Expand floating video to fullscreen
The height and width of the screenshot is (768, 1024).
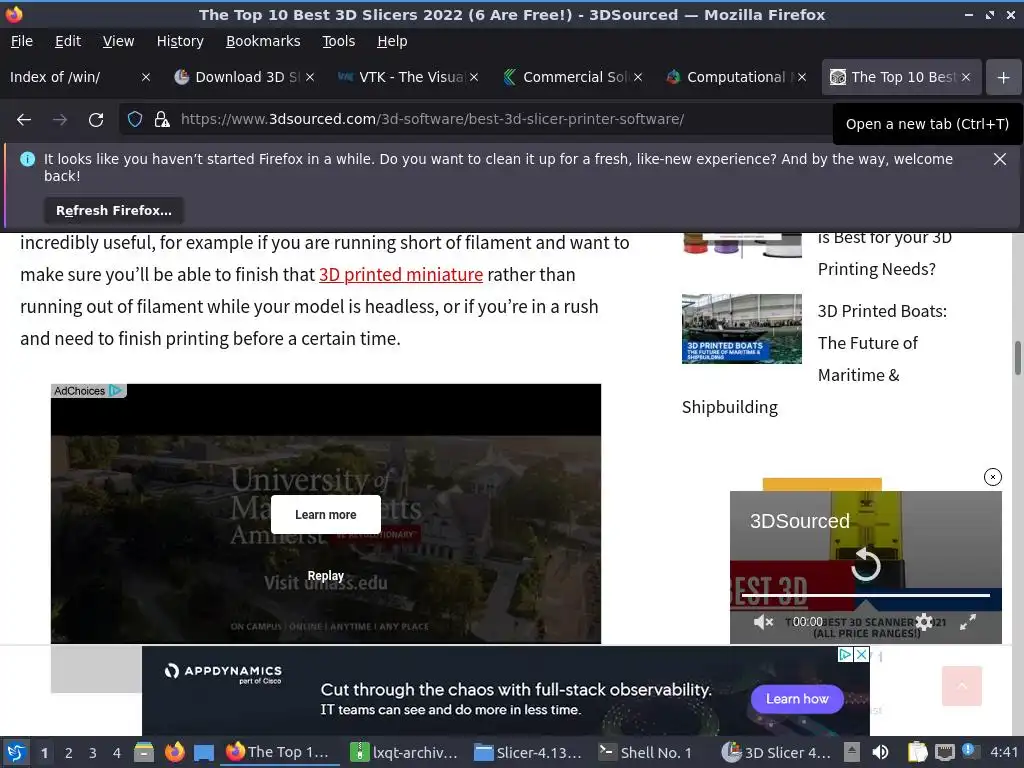coord(967,622)
